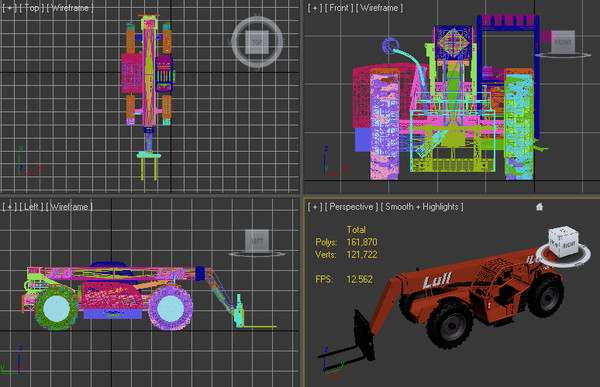The image size is (600, 387).
Task: Click the FPS value 12.562
Action: click(359, 279)
